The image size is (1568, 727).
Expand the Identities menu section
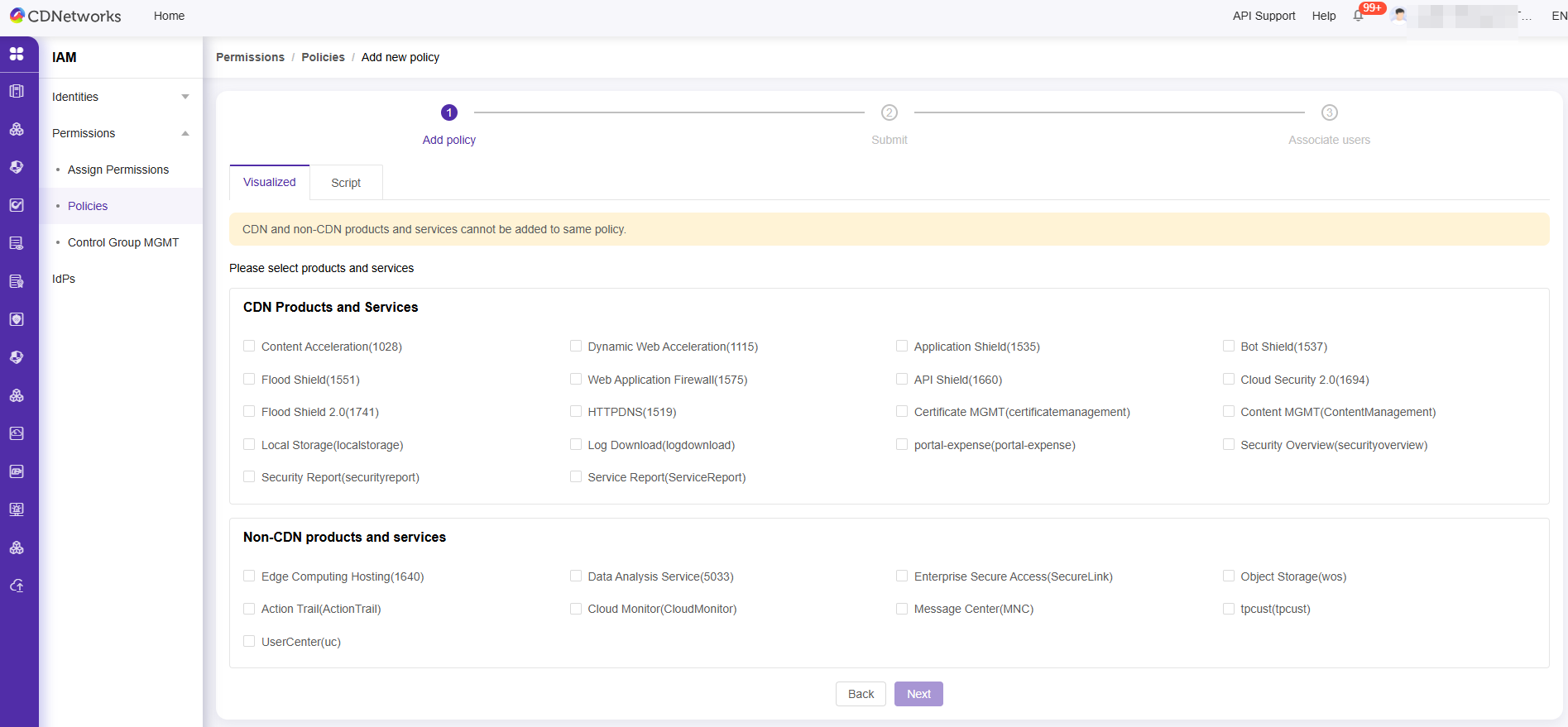[120, 97]
